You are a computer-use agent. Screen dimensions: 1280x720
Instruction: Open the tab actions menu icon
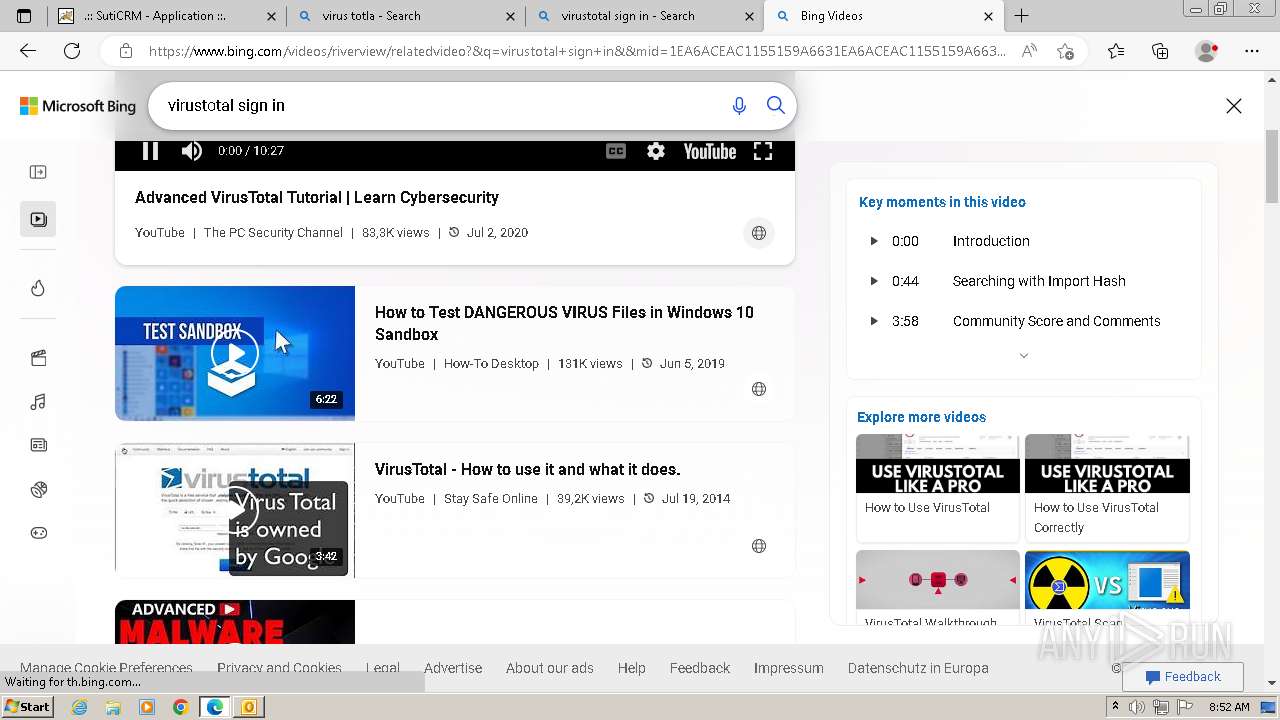click(x=24, y=16)
